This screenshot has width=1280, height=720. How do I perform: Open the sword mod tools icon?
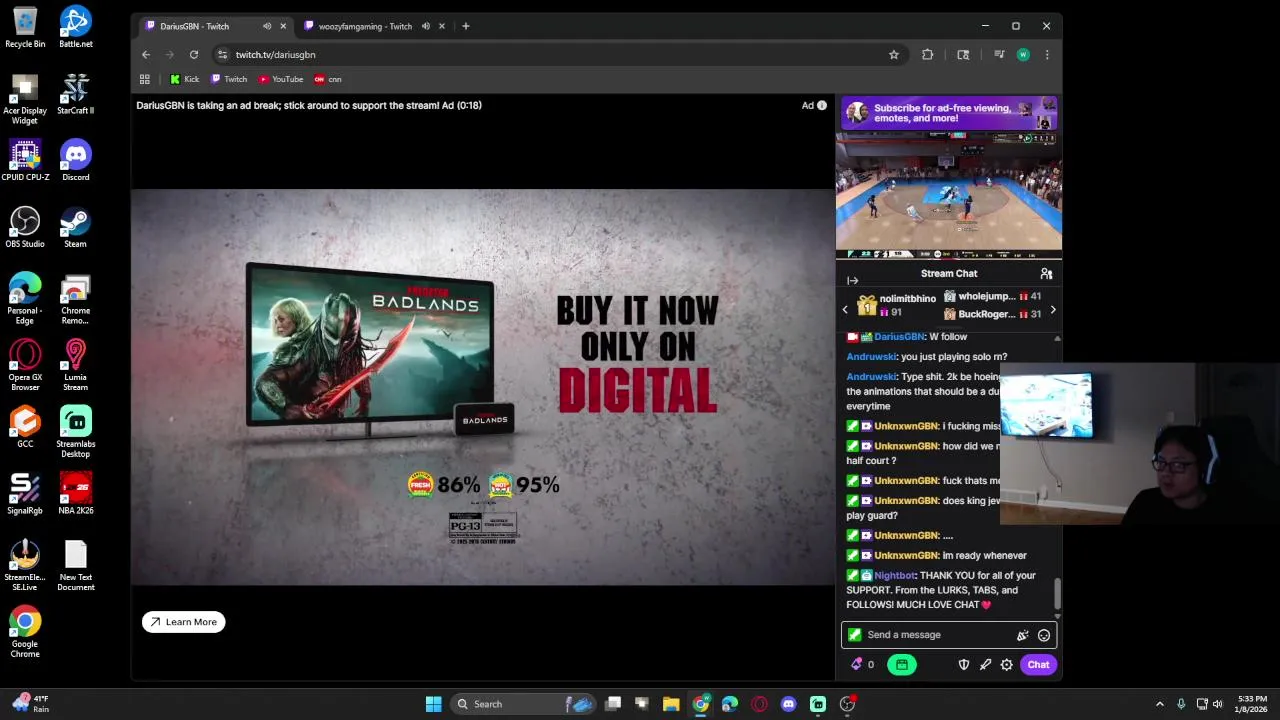[x=986, y=665]
